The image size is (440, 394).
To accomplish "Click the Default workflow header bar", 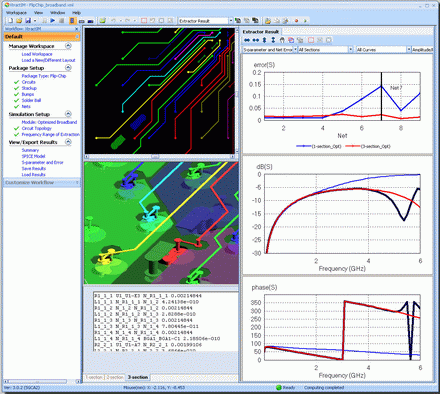I will pos(42,36).
